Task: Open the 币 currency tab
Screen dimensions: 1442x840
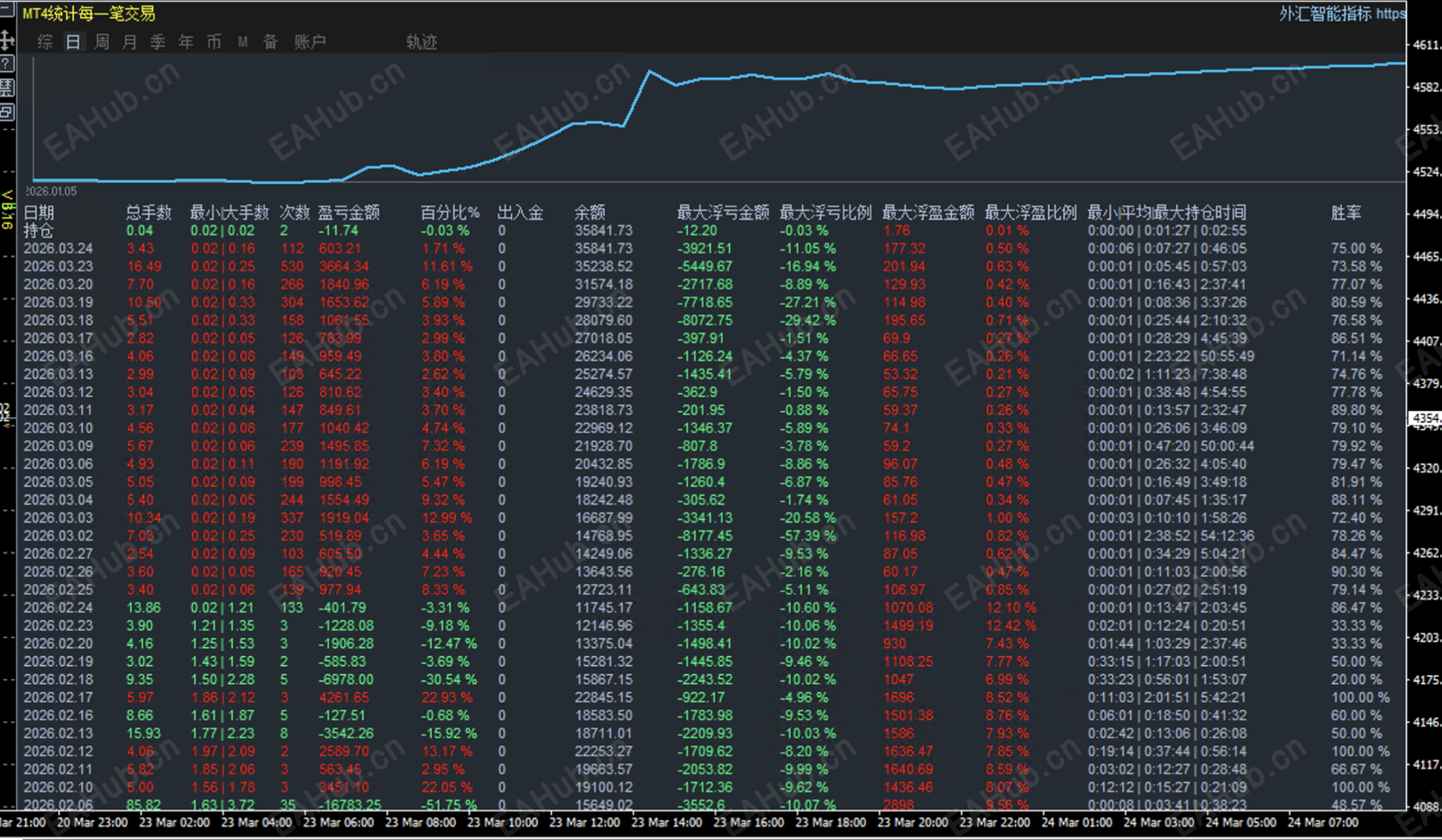Action: coord(214,41)
